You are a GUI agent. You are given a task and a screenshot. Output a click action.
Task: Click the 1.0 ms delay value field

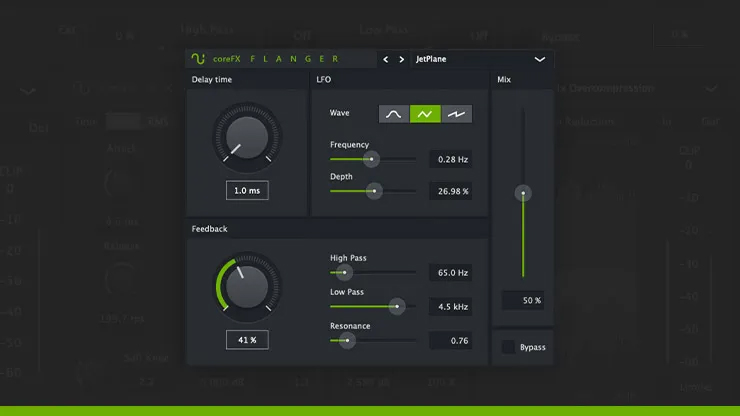pyautogui.click(x=247, y=190)
